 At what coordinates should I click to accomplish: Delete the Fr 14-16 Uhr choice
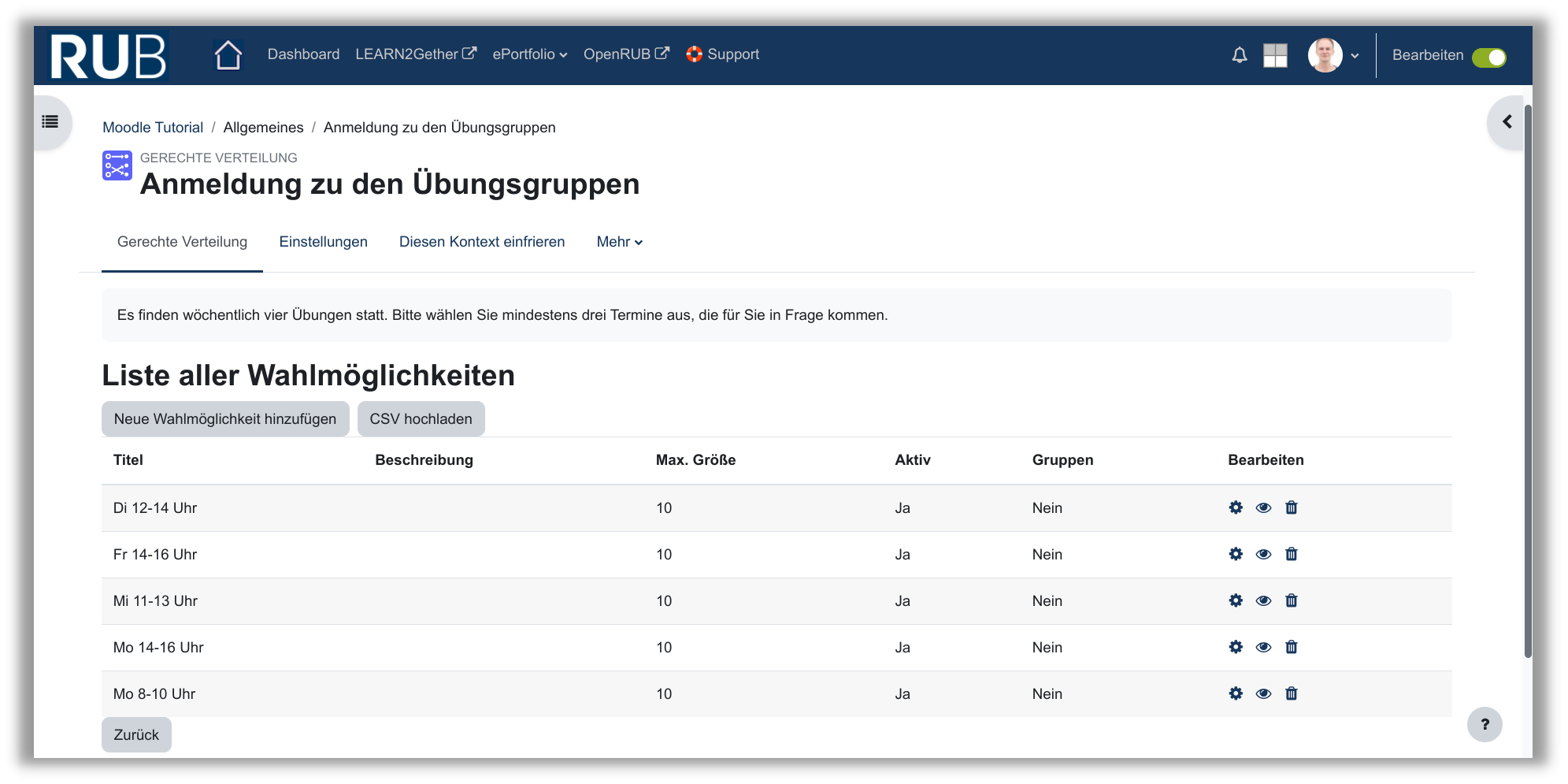click(1291, 554)
